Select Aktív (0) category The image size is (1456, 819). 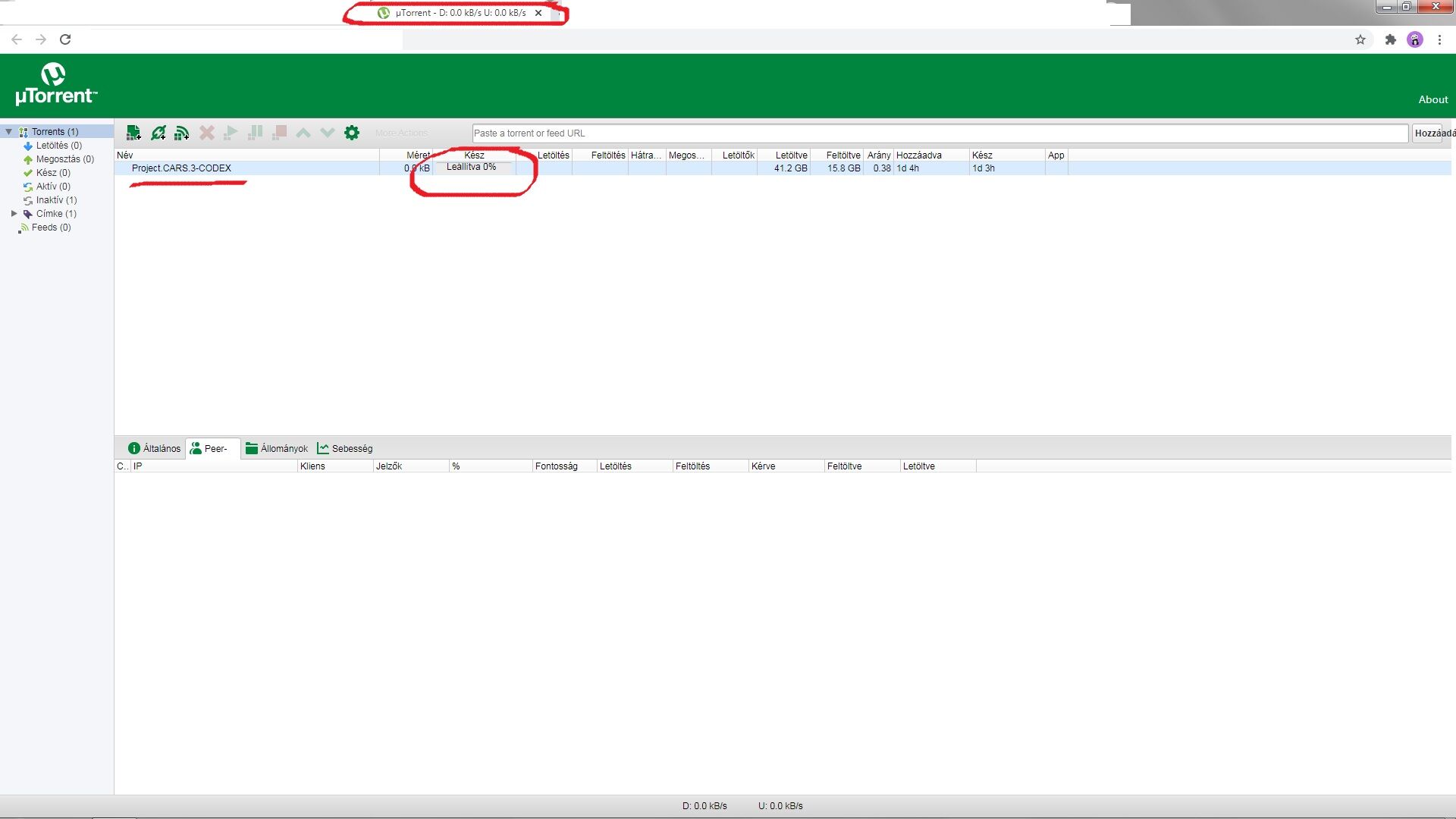click(x=53, y=187)
